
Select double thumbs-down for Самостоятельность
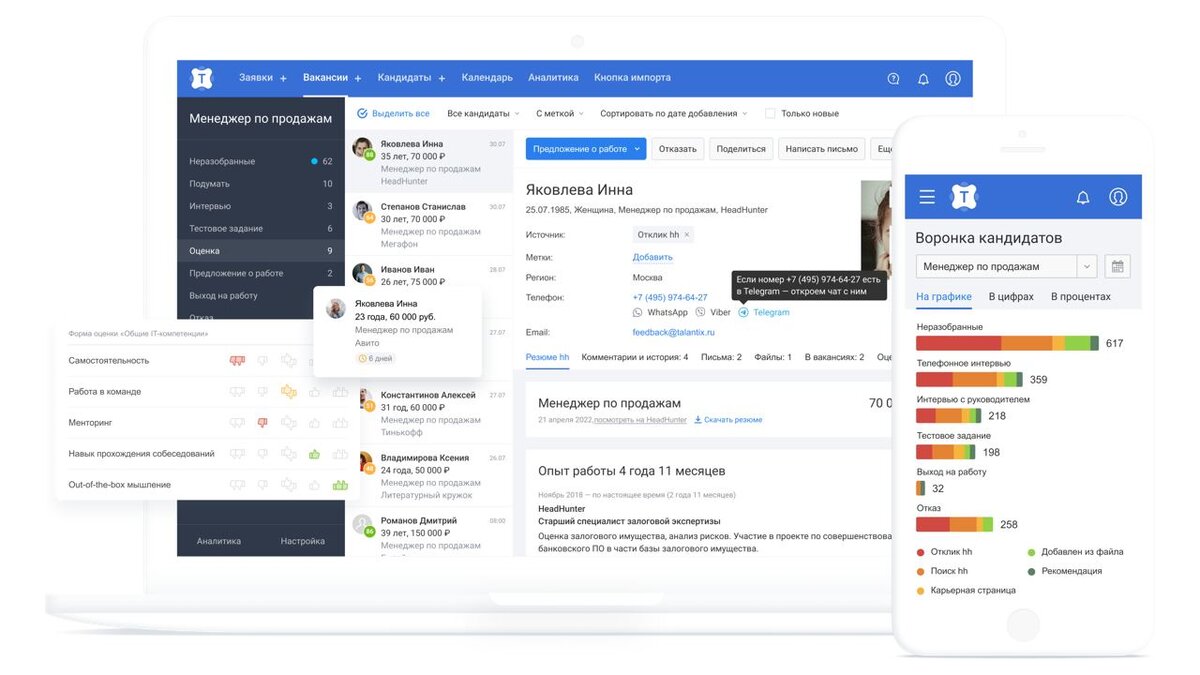[x=237, y=360]
